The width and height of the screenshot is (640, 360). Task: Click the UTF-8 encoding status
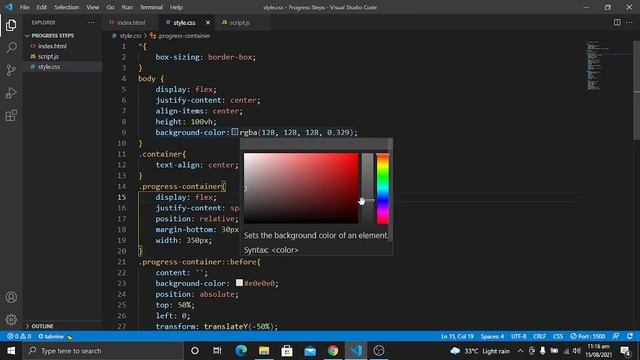[x=518, y=336]
